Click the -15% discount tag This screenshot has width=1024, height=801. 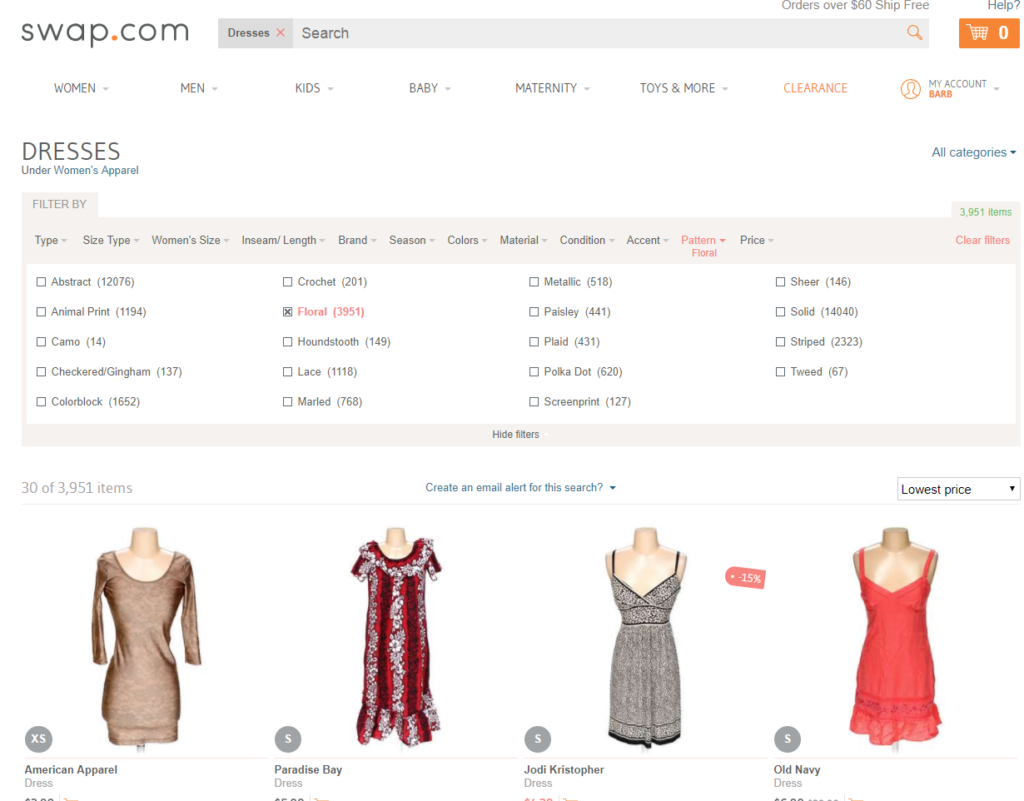tap(745, 578)
